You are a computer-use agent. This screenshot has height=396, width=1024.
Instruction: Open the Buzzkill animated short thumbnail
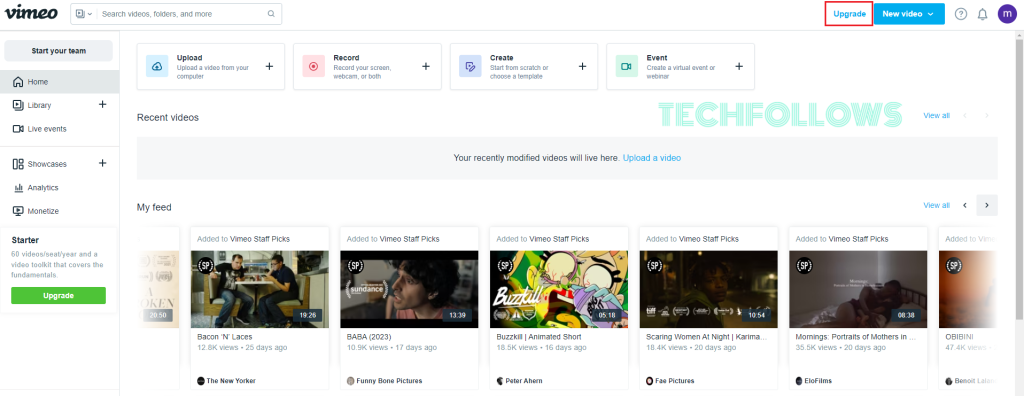558,289
